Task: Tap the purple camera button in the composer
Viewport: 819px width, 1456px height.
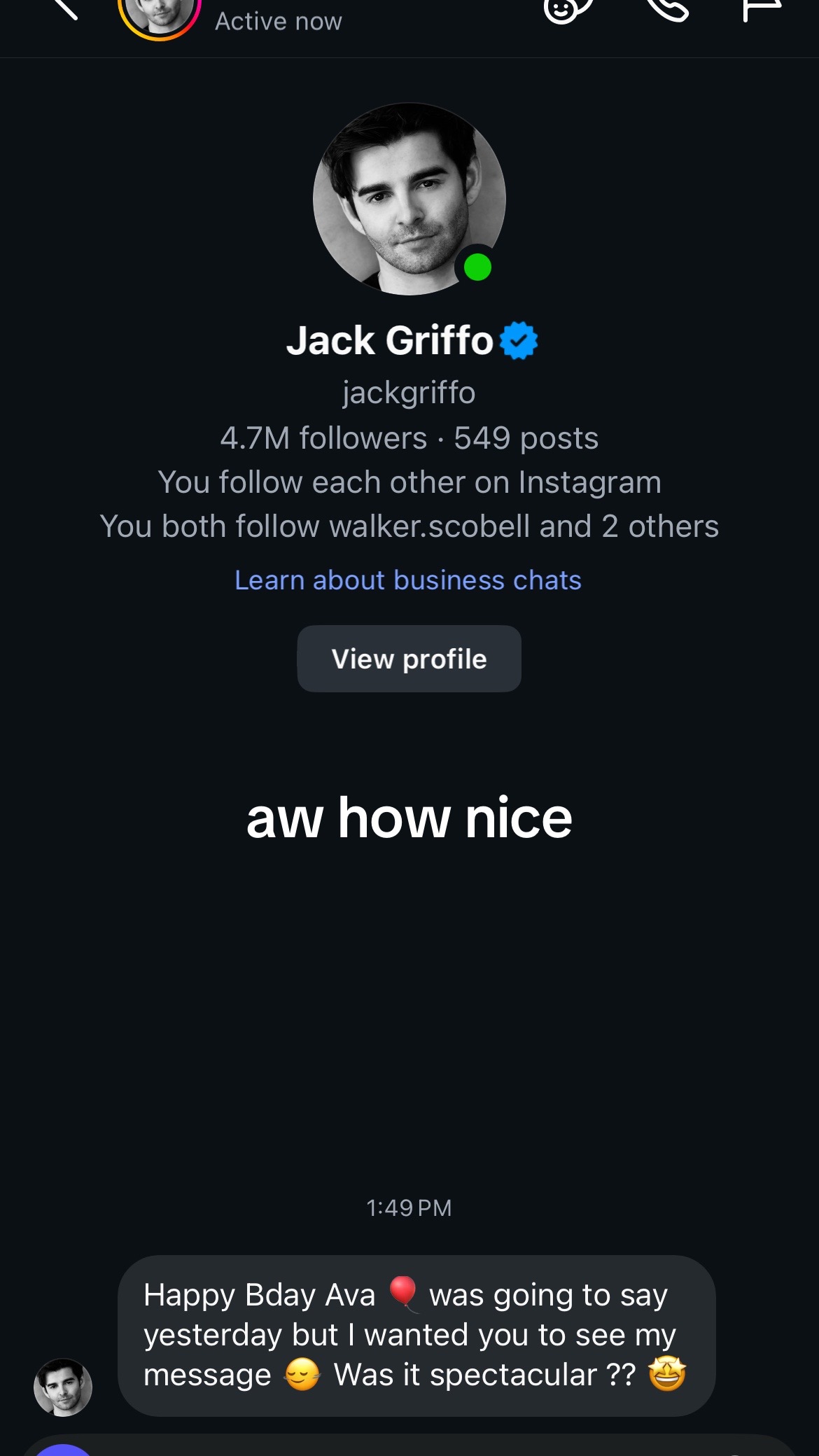Action: click(64, 1449)
